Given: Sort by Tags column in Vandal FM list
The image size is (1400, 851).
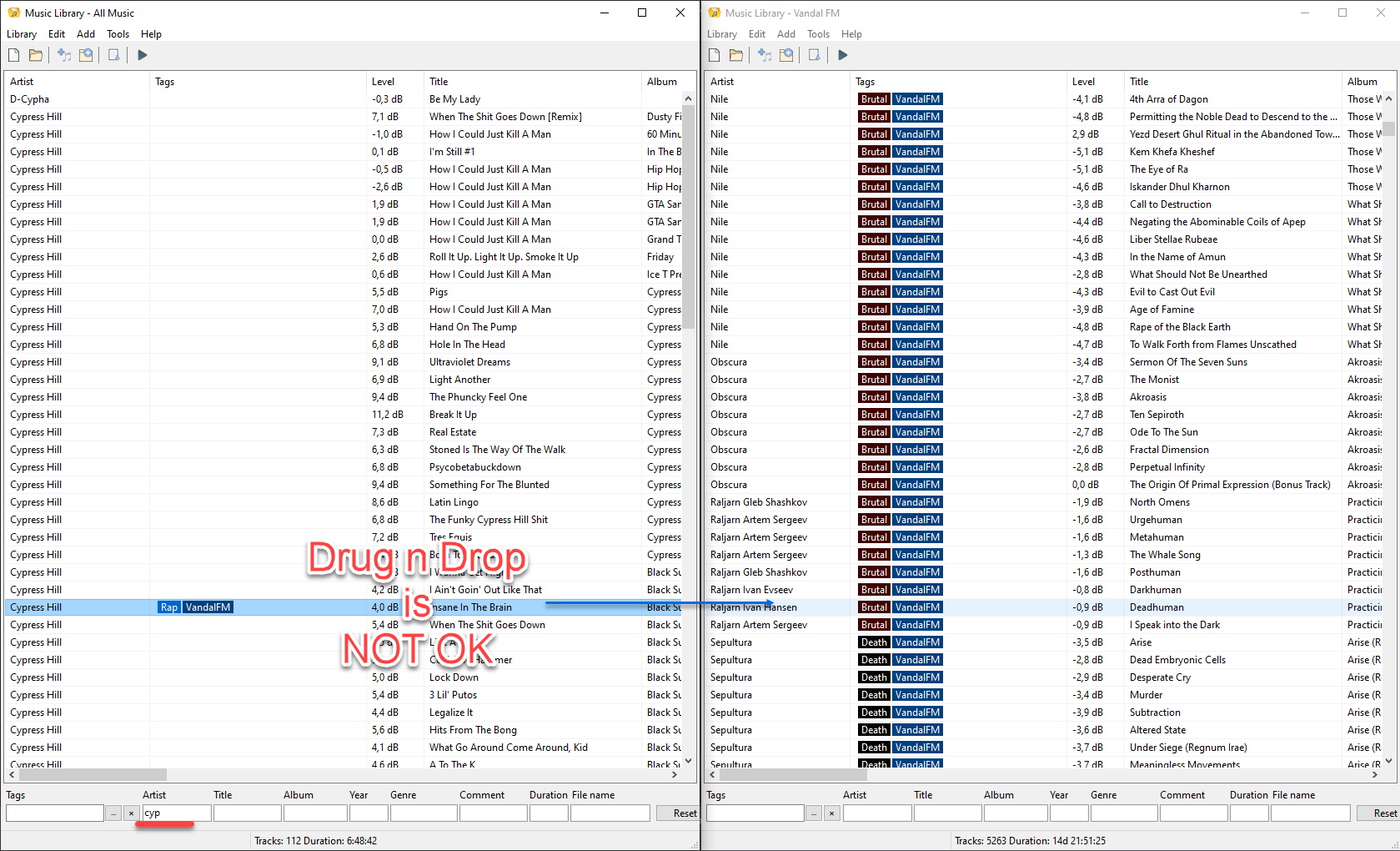Looking at the screenshot, I should [958, 82].
